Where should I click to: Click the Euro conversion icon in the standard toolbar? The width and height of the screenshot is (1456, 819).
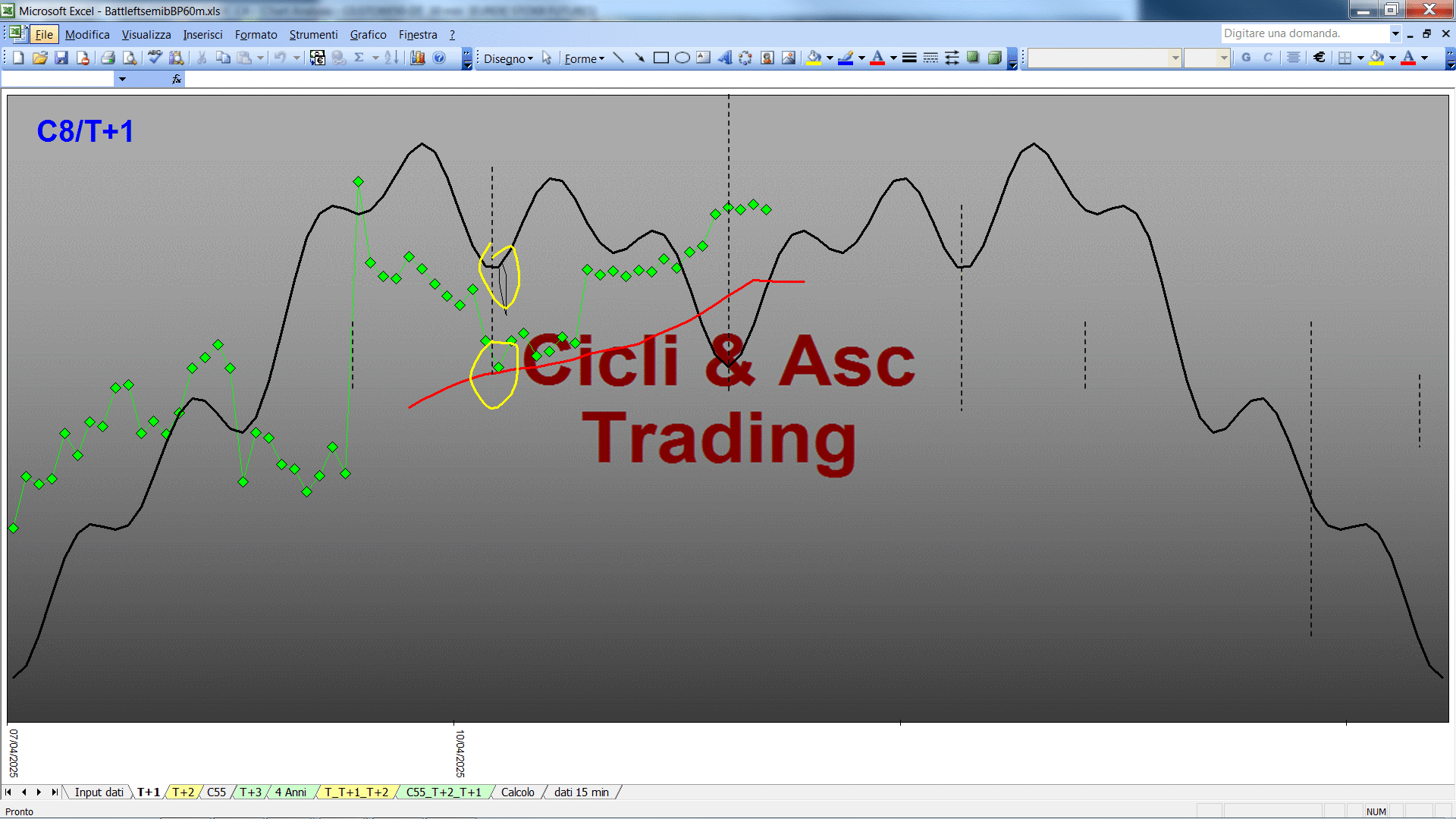(318, 58)
